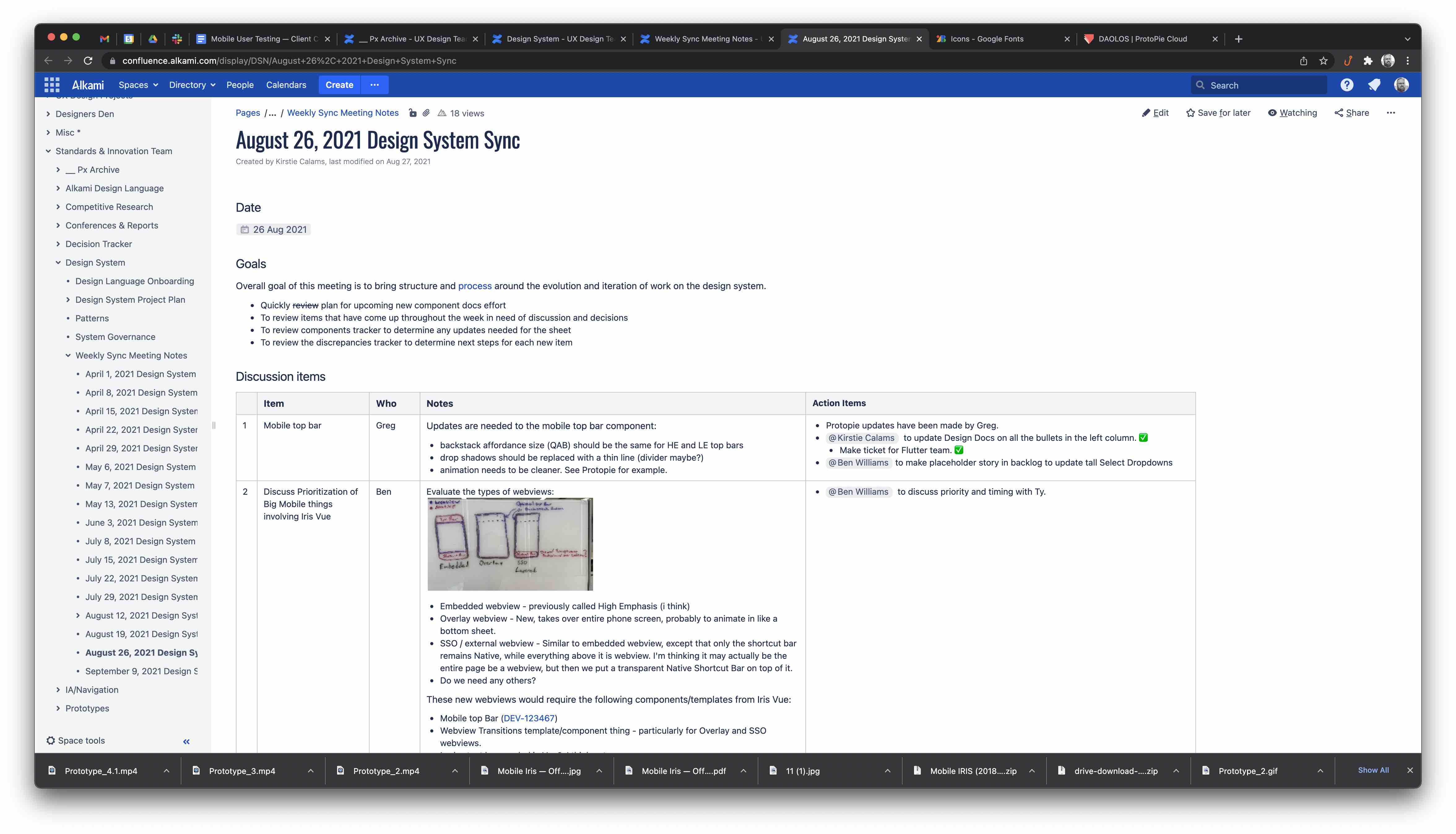Open the notifications icon in header
1456x834 pixels.
[x=1374, y=85]
